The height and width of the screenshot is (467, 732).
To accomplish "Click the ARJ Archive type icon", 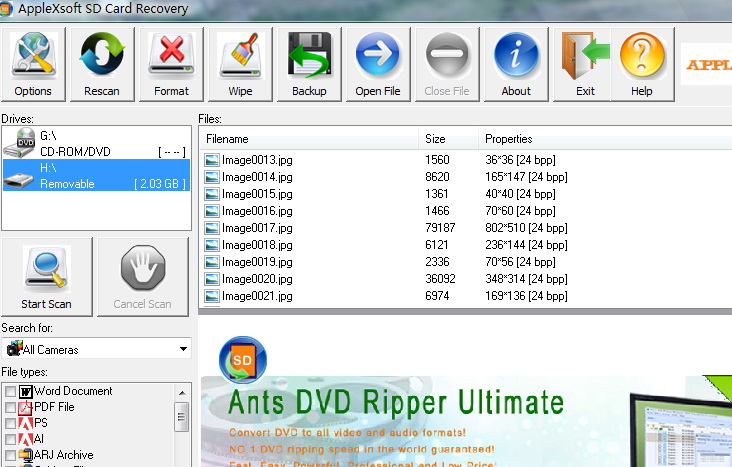I will [25, 455].
